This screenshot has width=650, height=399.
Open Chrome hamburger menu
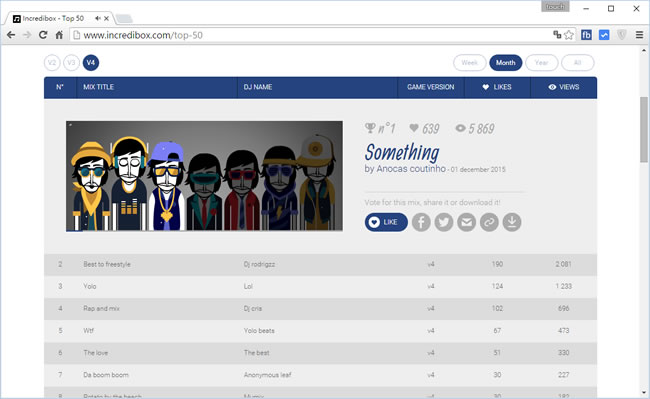639,35
